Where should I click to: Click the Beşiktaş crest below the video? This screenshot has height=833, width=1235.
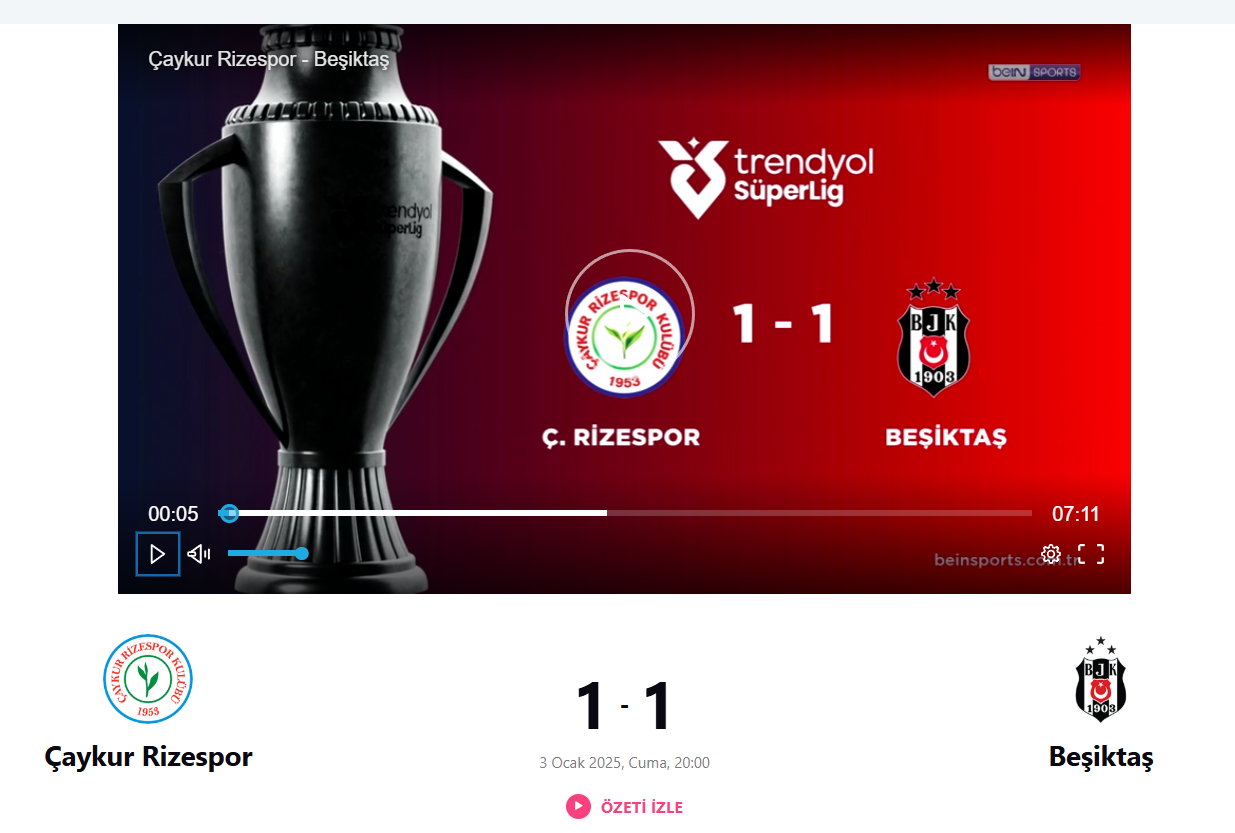(x=1101, y=679)
